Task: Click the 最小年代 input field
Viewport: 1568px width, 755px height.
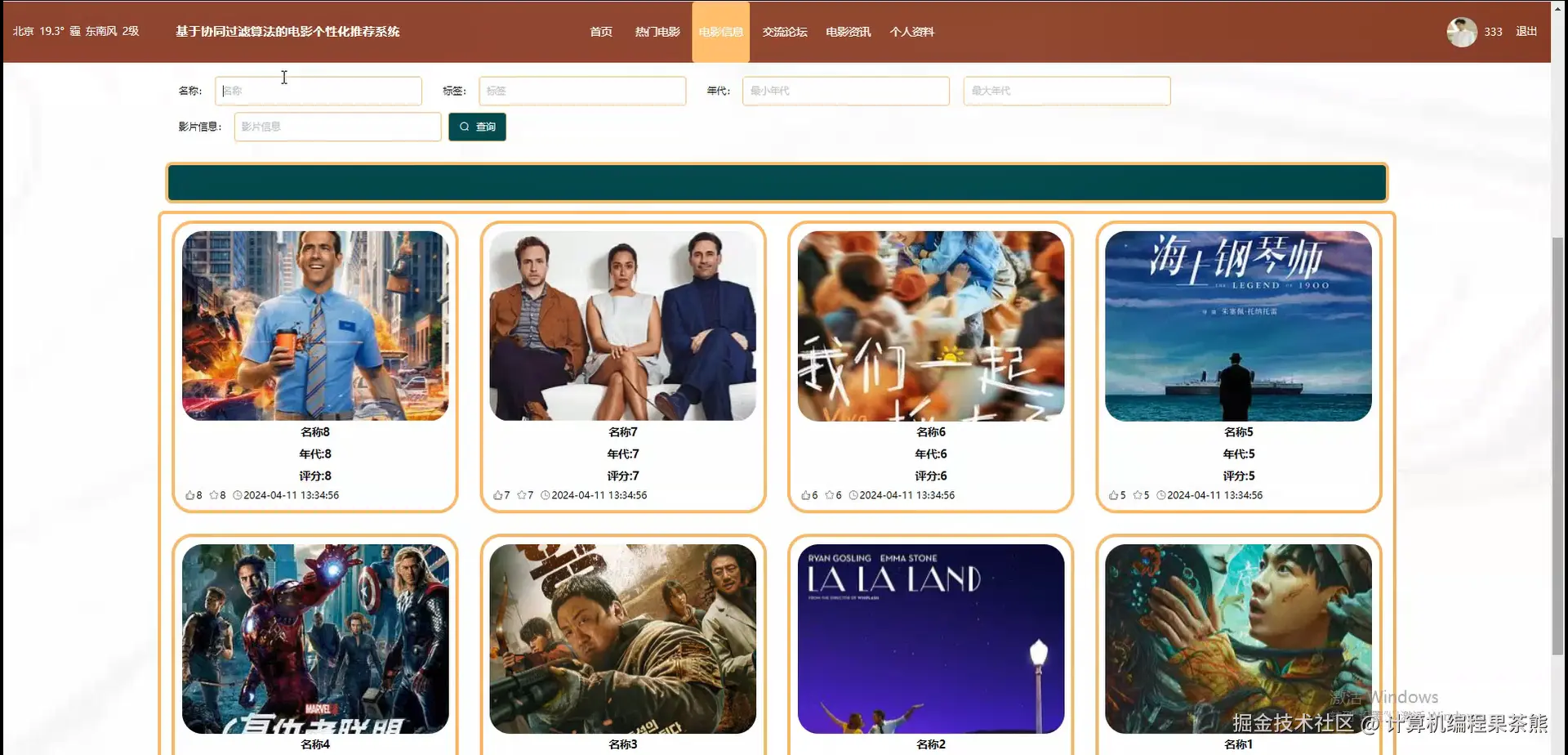Action: point(846,91)
